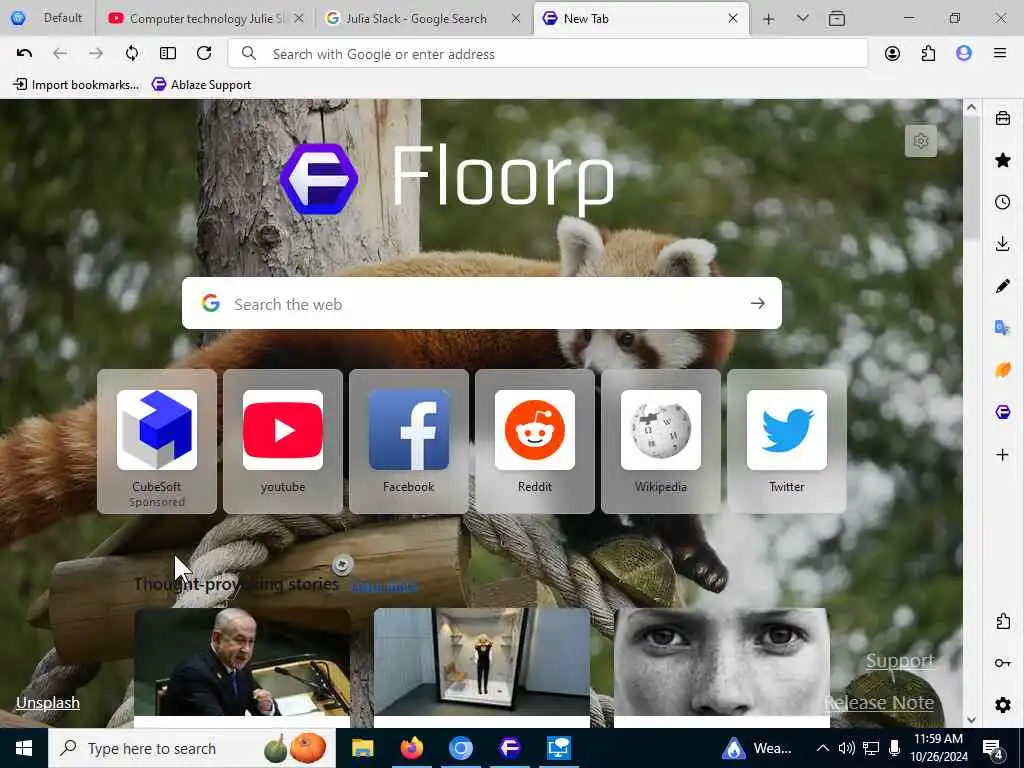Viewport: 1024px width, 768px height.
Task: Click the address bar input field
Action: pyautogui.click(x=548, y=54)
